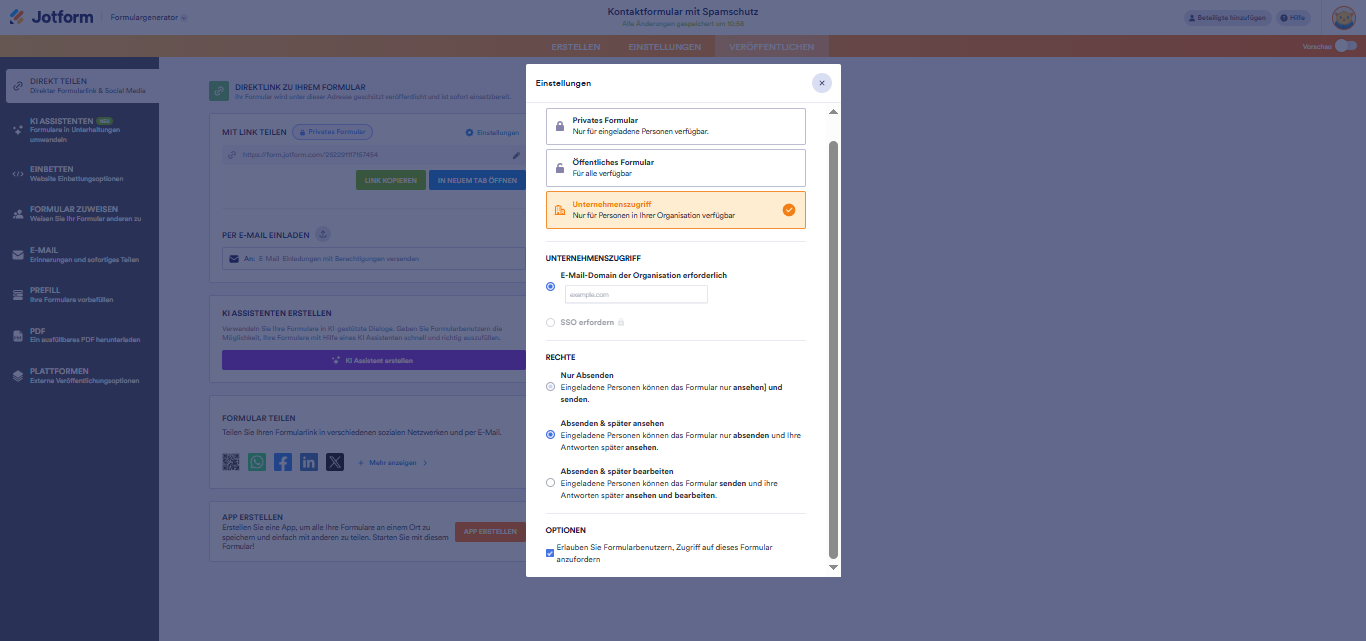Share the form via X icon
The width and height of the screenshot is (1366, 641).
pos(335,462)
